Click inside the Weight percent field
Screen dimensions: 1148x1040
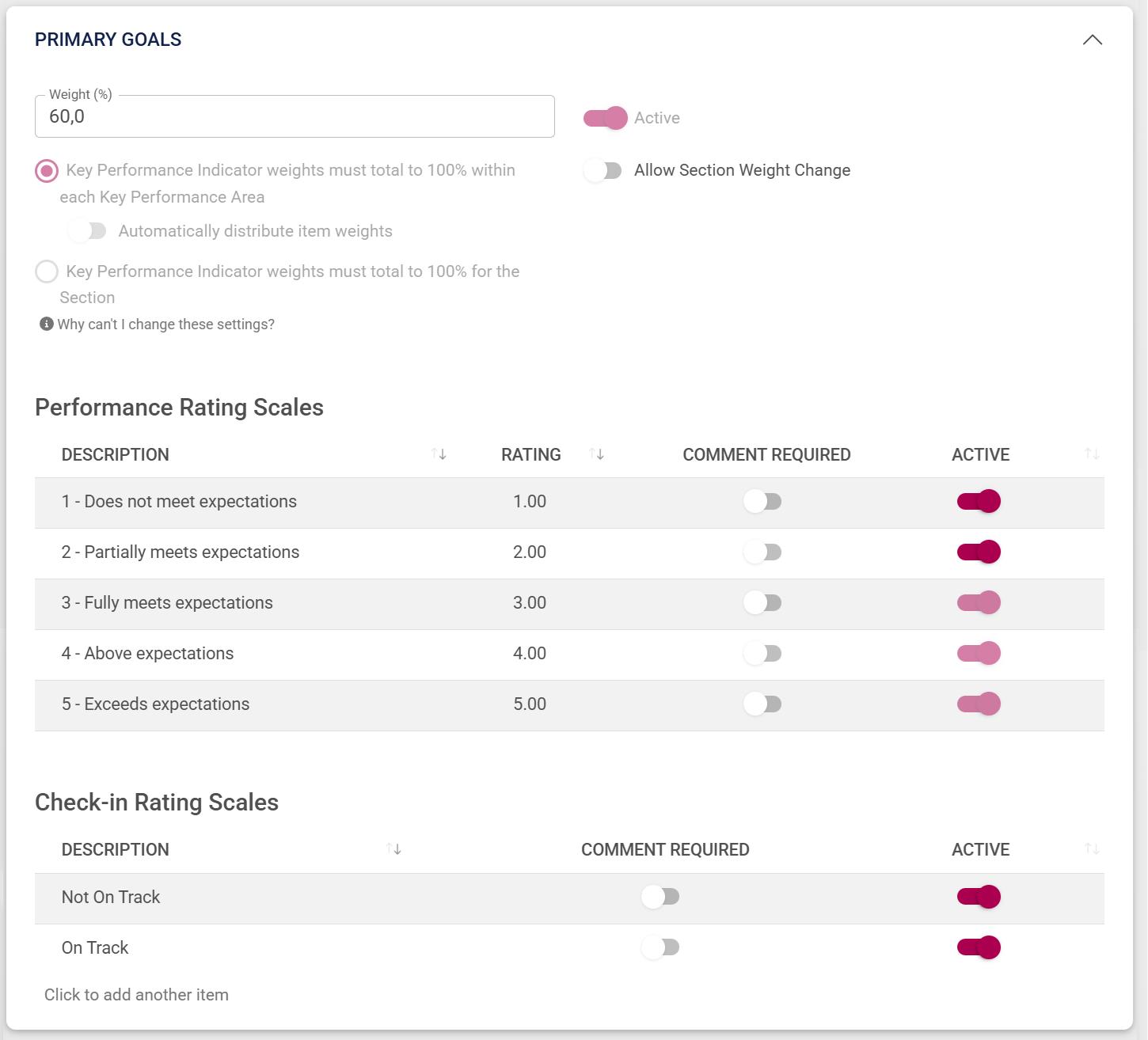coord(294,116)
